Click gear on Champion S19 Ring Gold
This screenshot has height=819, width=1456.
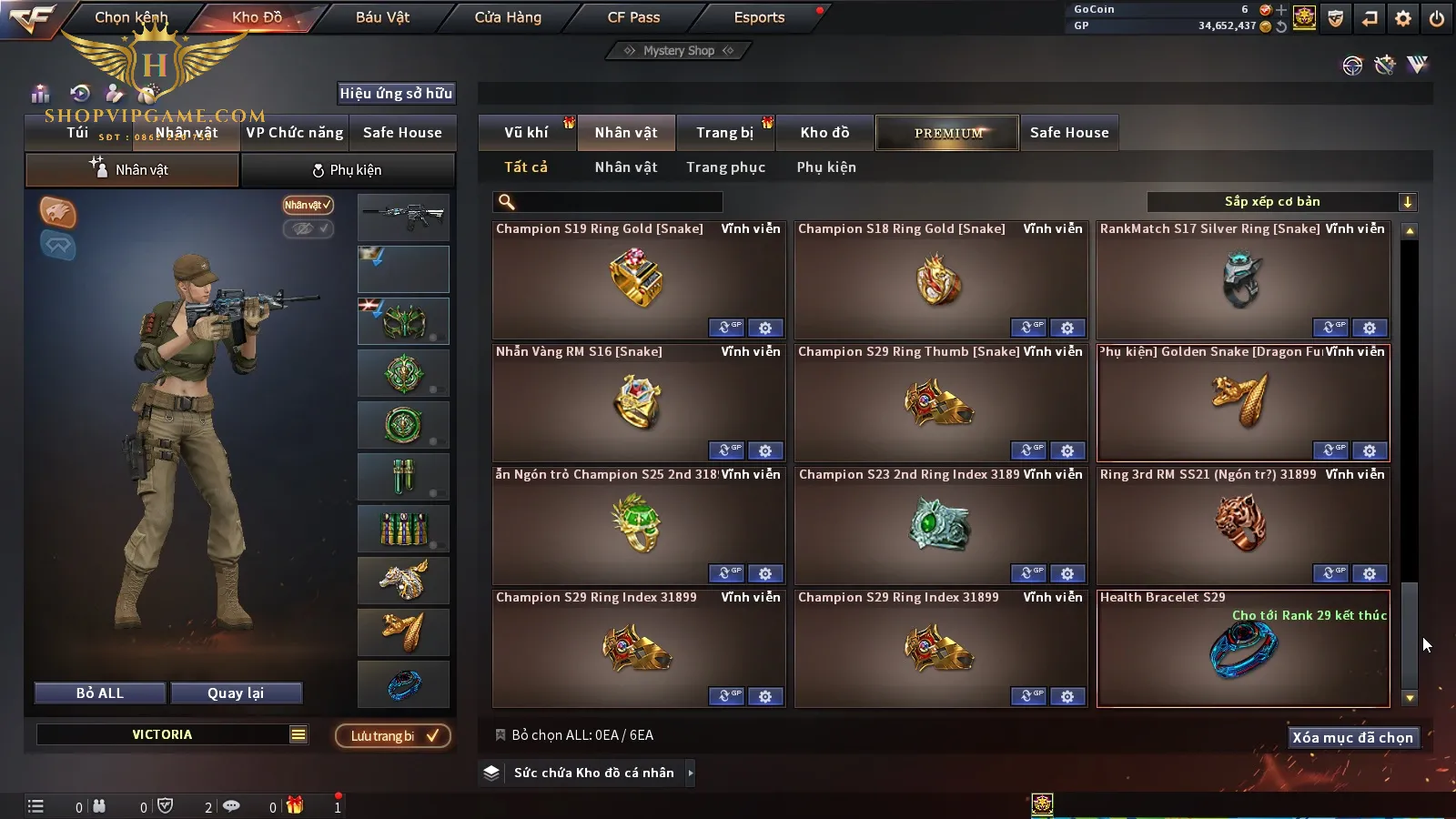(765, 328)
